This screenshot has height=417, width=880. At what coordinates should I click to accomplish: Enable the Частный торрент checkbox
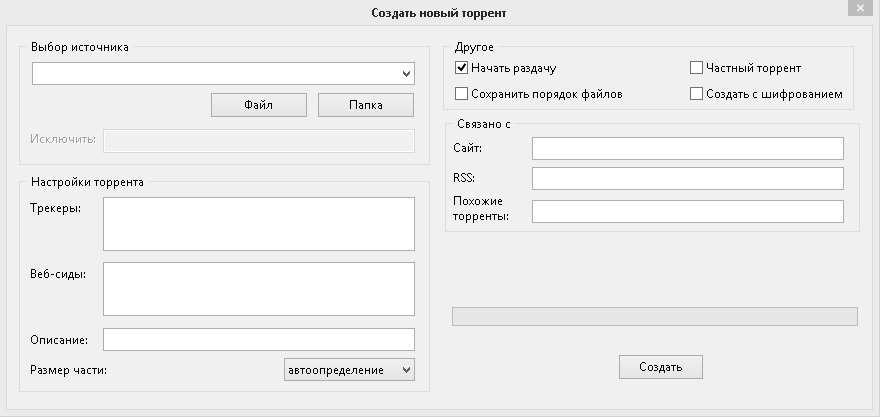click(696, 68)
